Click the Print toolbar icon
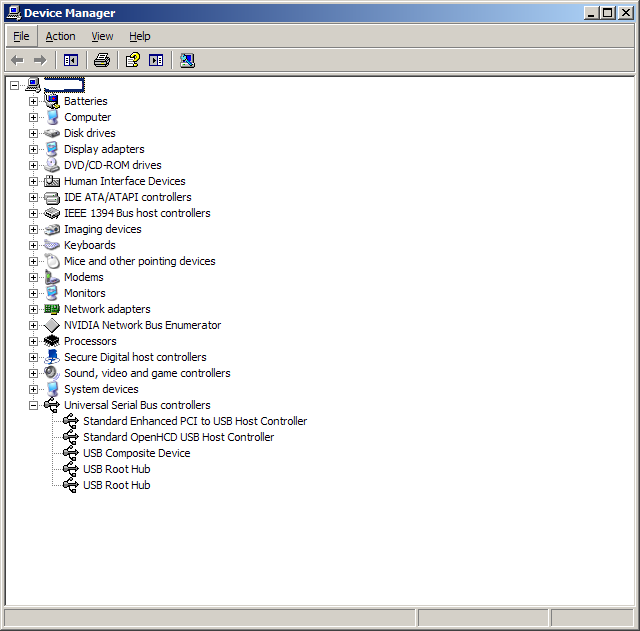 [102, 60]
